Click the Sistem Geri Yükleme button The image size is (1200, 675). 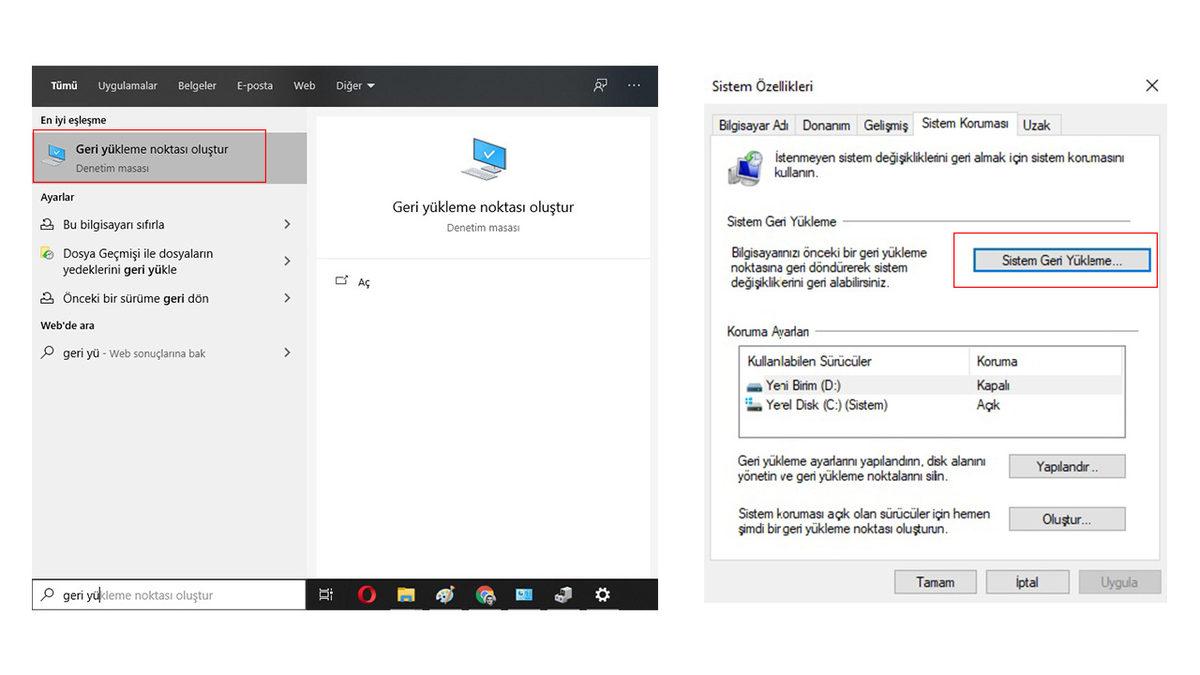pos(1062,260)
